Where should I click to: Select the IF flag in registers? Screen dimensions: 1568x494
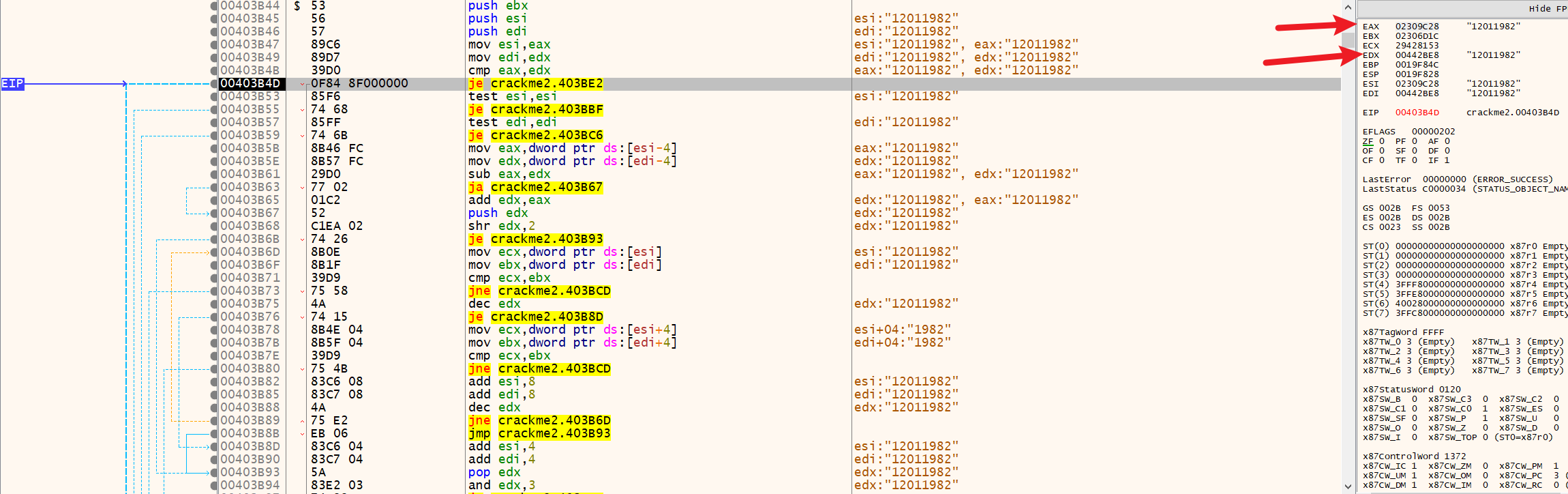click(1438, 160)
